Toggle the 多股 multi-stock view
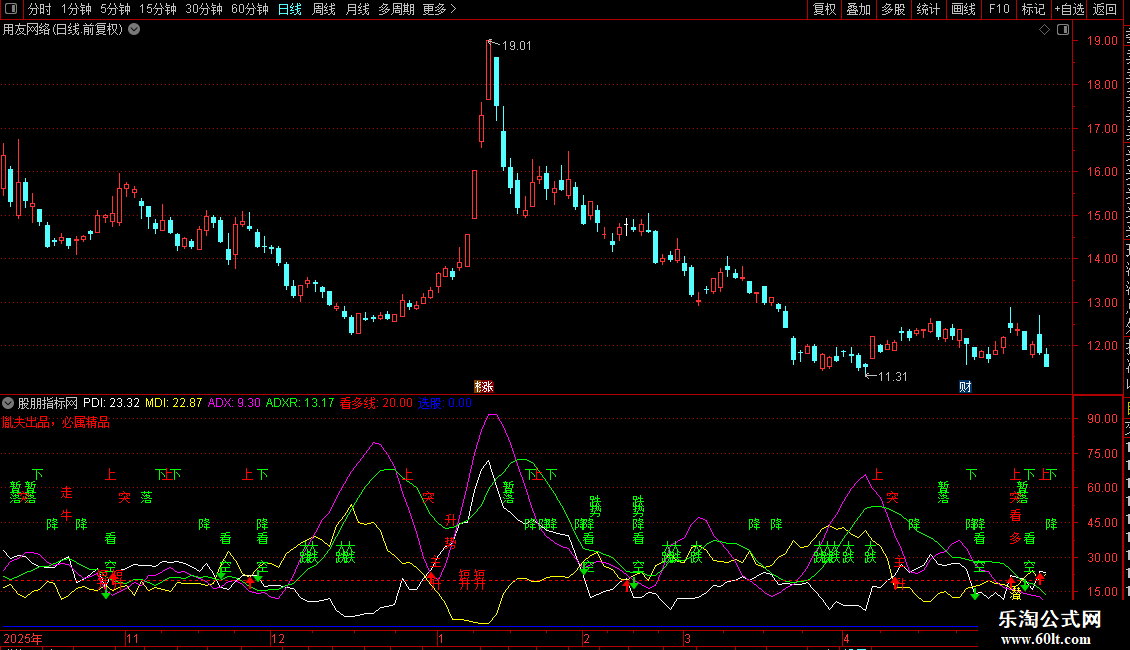The height and width of the screenshot is (650, 1130). [x=893, y=9]
